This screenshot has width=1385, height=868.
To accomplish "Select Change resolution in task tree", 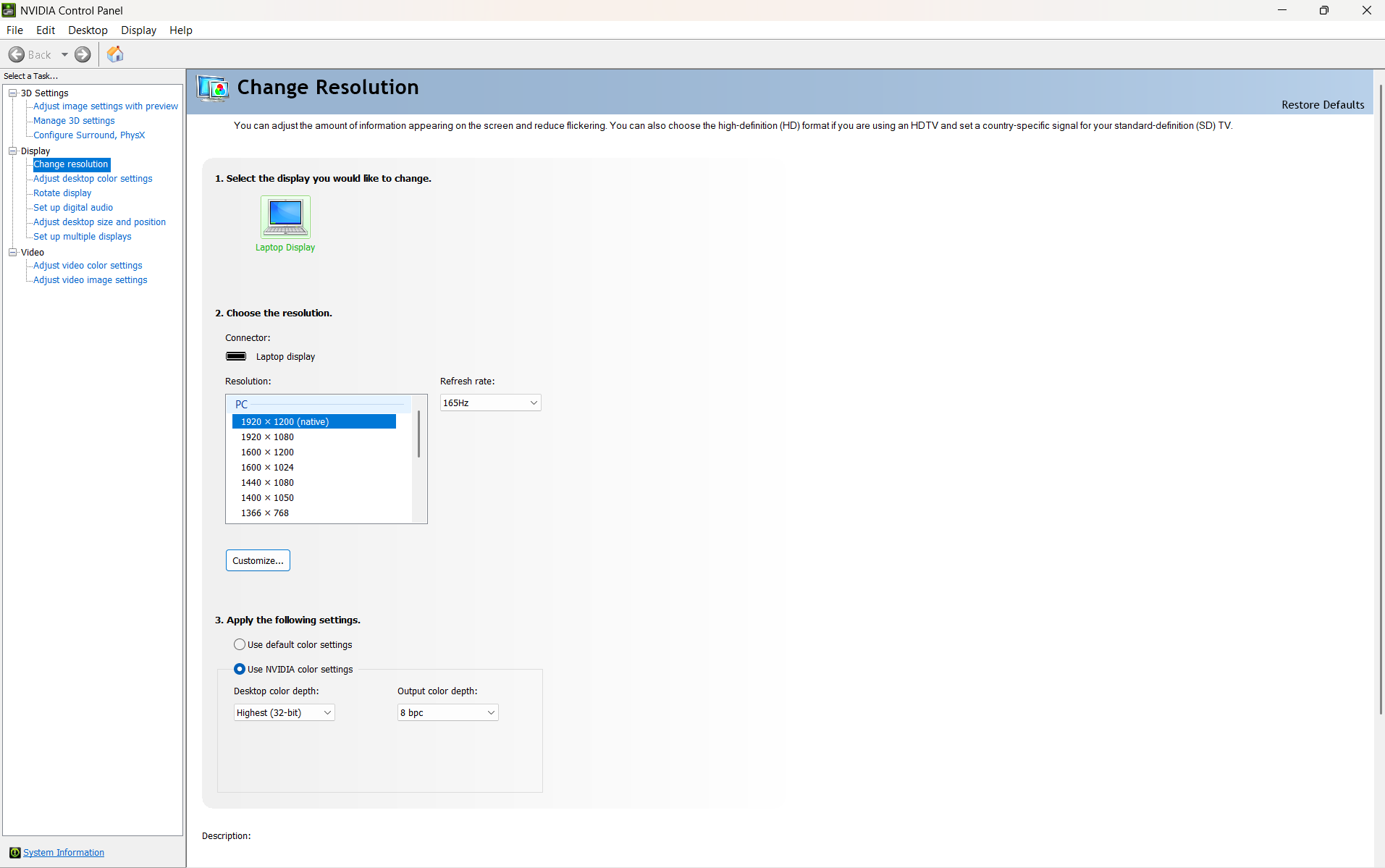I will point(71,164).
